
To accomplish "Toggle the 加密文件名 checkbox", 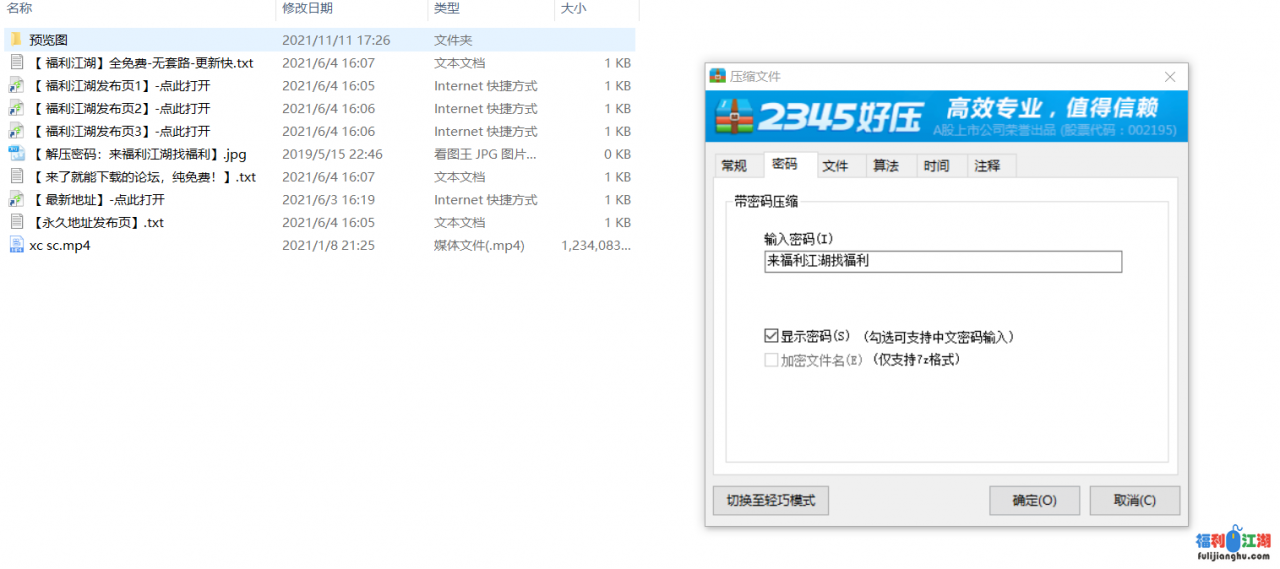I will tap(771, 360).
